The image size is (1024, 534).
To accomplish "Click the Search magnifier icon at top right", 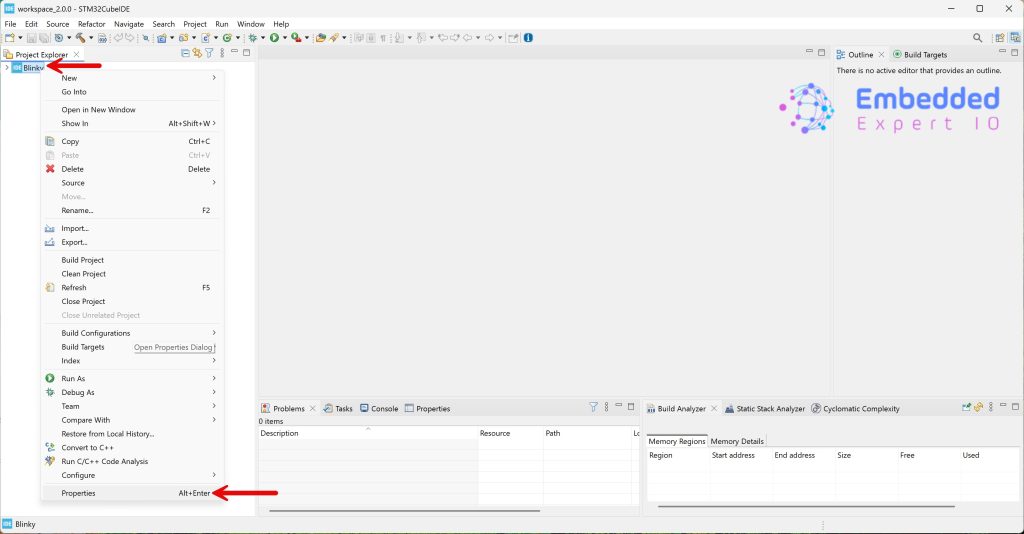I will coord(978,38).
